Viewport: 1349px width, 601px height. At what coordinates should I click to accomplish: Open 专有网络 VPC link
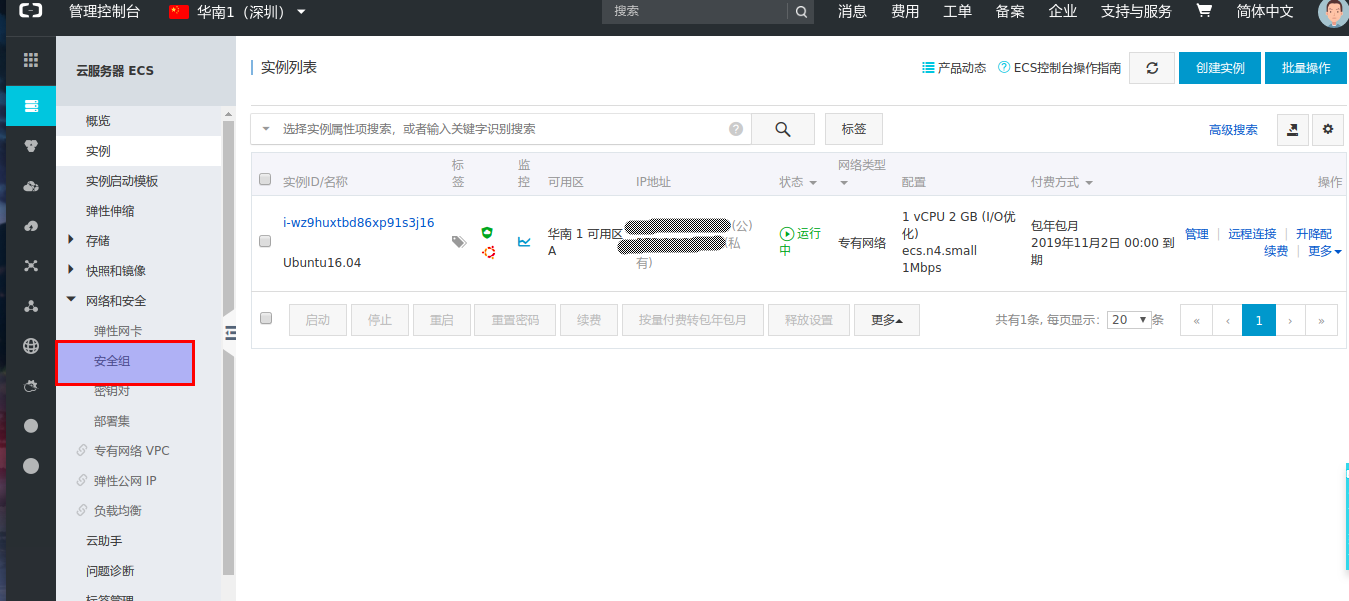[131, 451]
